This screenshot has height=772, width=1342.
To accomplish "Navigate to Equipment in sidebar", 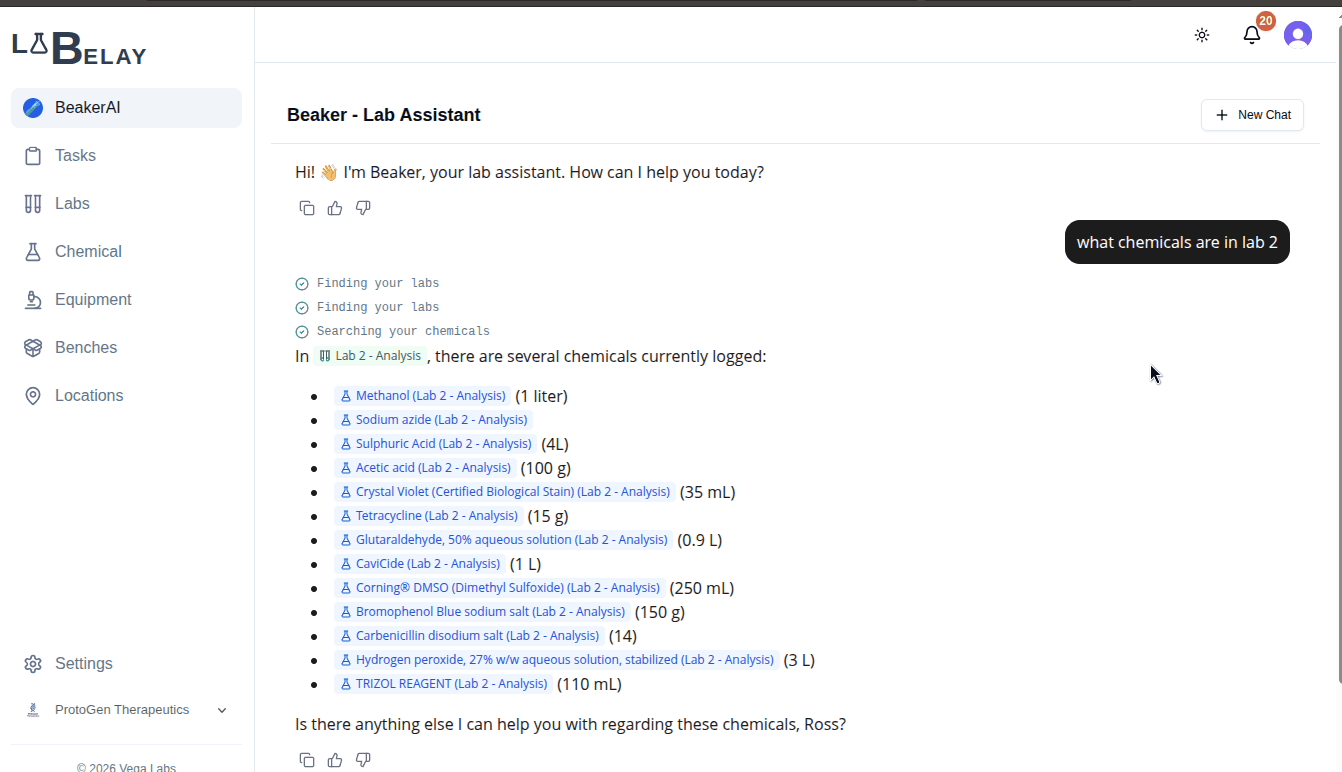I will pos(93,300).
